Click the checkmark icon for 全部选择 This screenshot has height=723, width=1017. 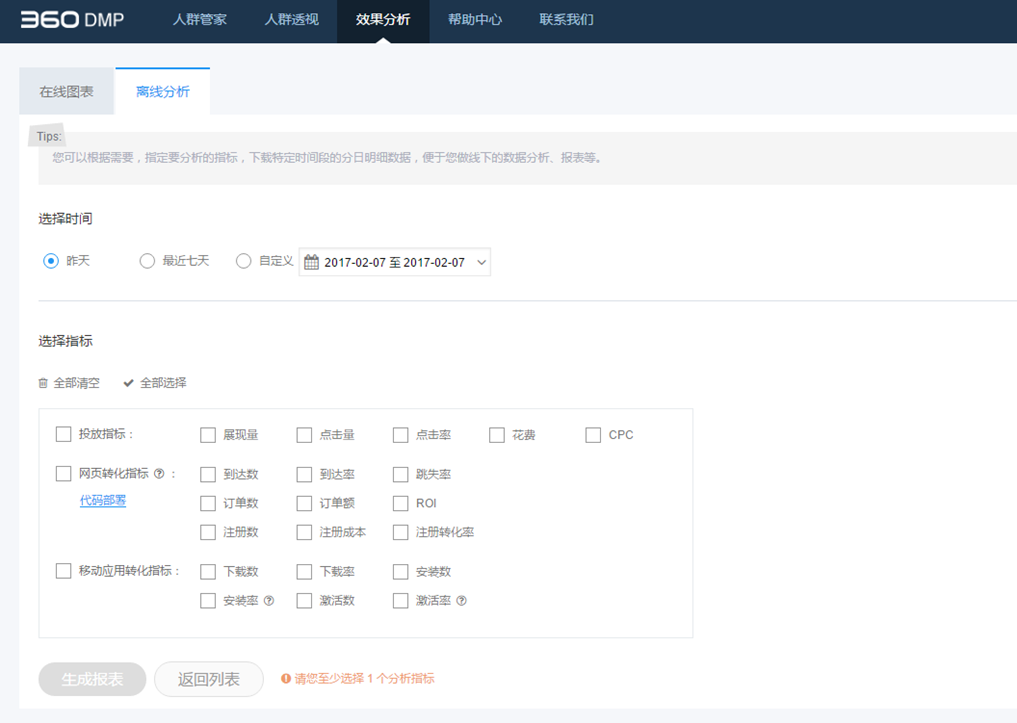(128, 383)
